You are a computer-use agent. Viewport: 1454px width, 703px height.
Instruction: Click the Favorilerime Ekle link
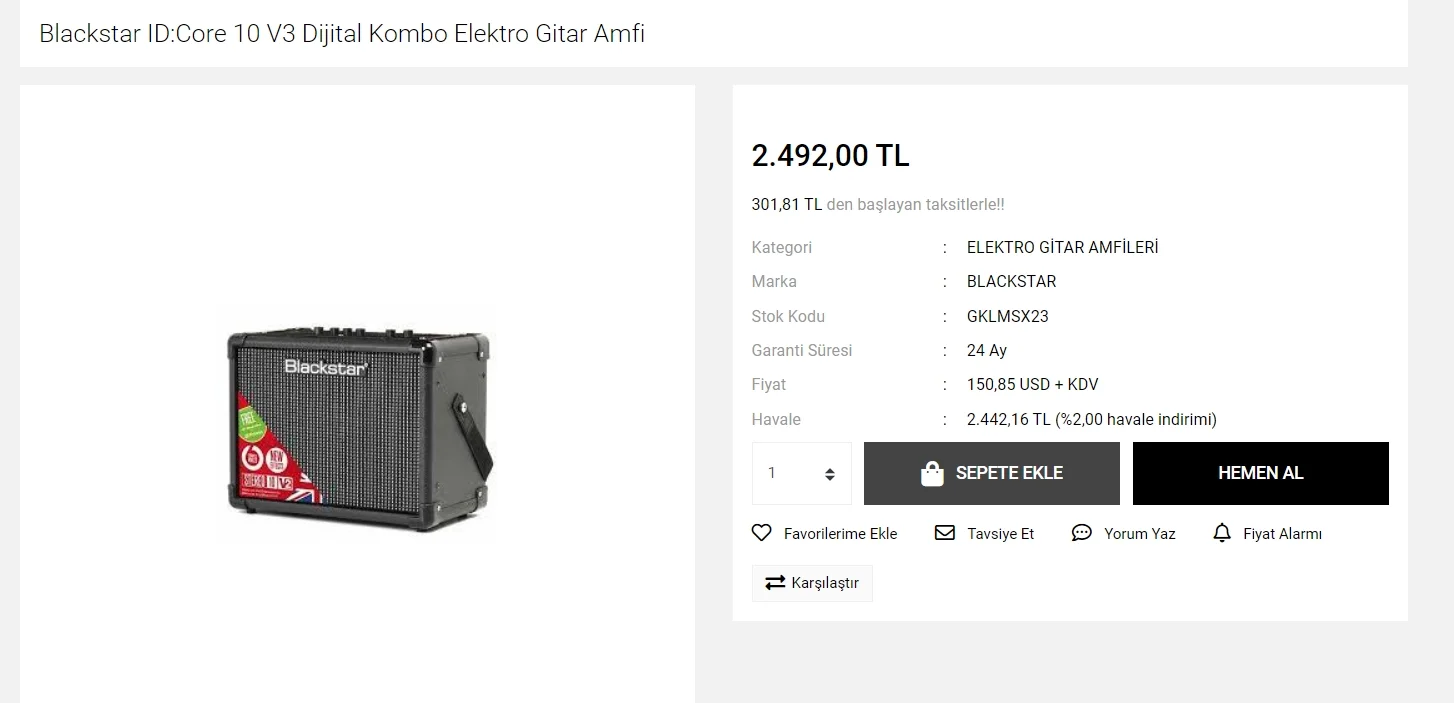[x=841, y=534]
